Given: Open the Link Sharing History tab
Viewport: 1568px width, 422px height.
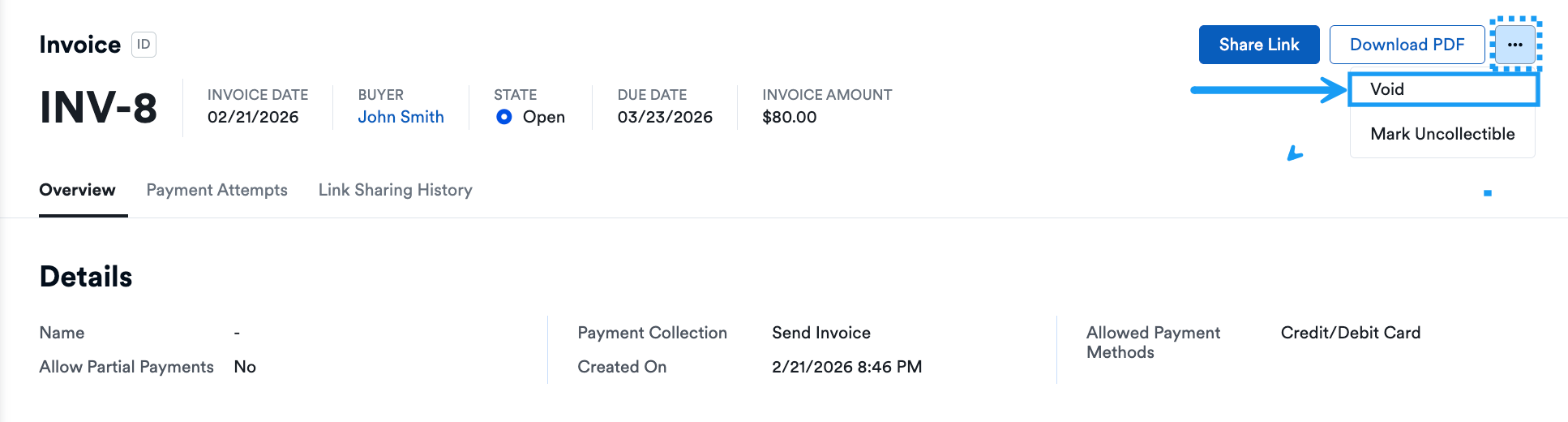Looking at the screenshot, I should pyautogui.click(x=395, y=190).
